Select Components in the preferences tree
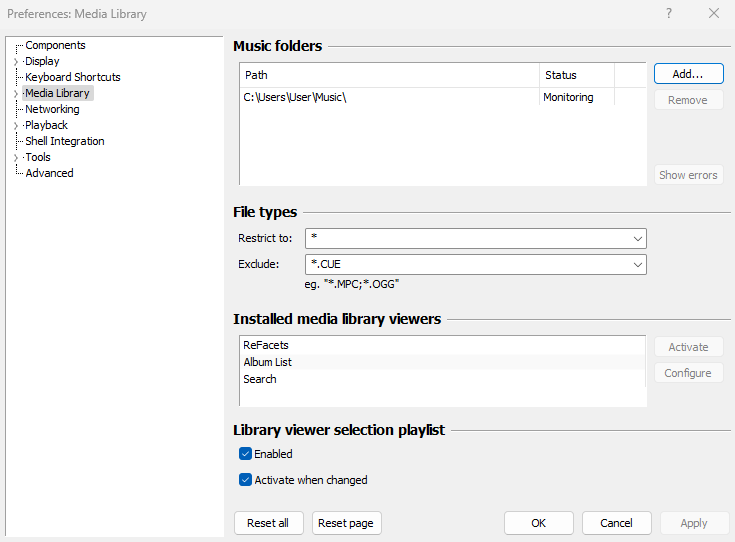The width and height of the screenshot is (735, 542). click(x=55, y=45)
